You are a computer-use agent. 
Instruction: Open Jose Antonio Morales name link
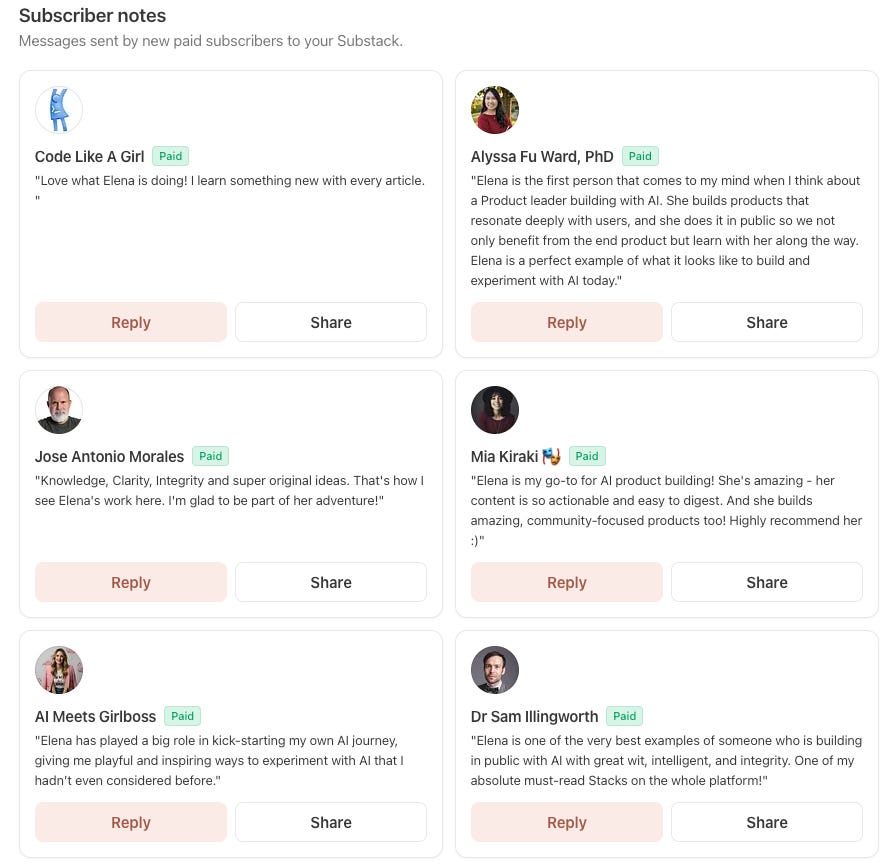109,456
